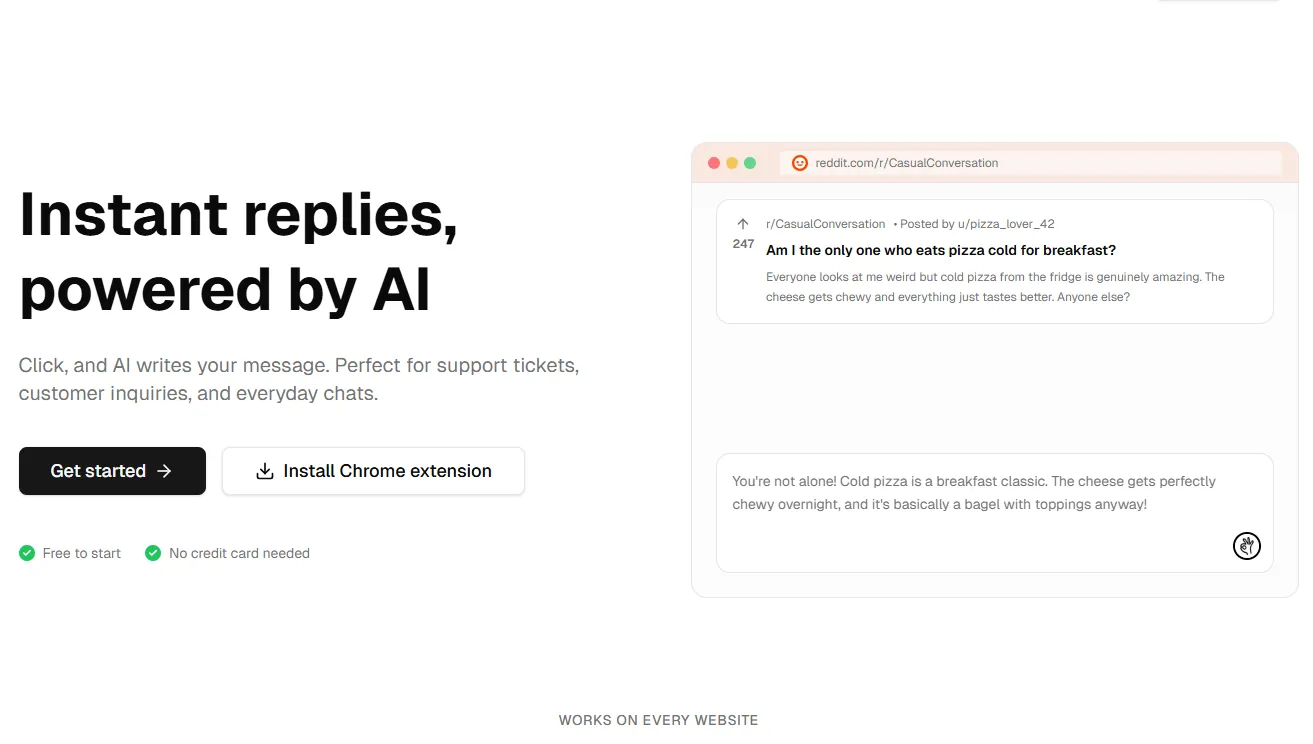Select the pizza breakfast post title
The width and height of the screenshot is (1313, 744).
point(940,250)
